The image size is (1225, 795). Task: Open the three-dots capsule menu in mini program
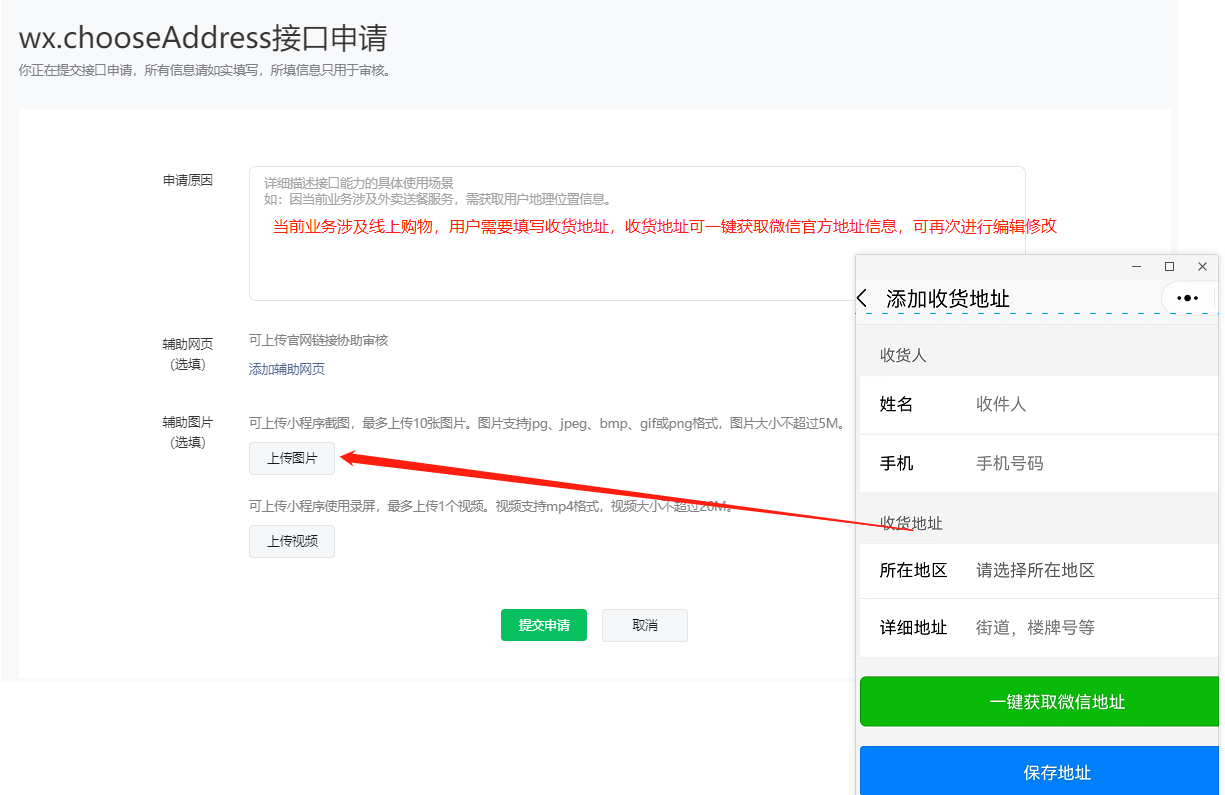point(1188,298)
